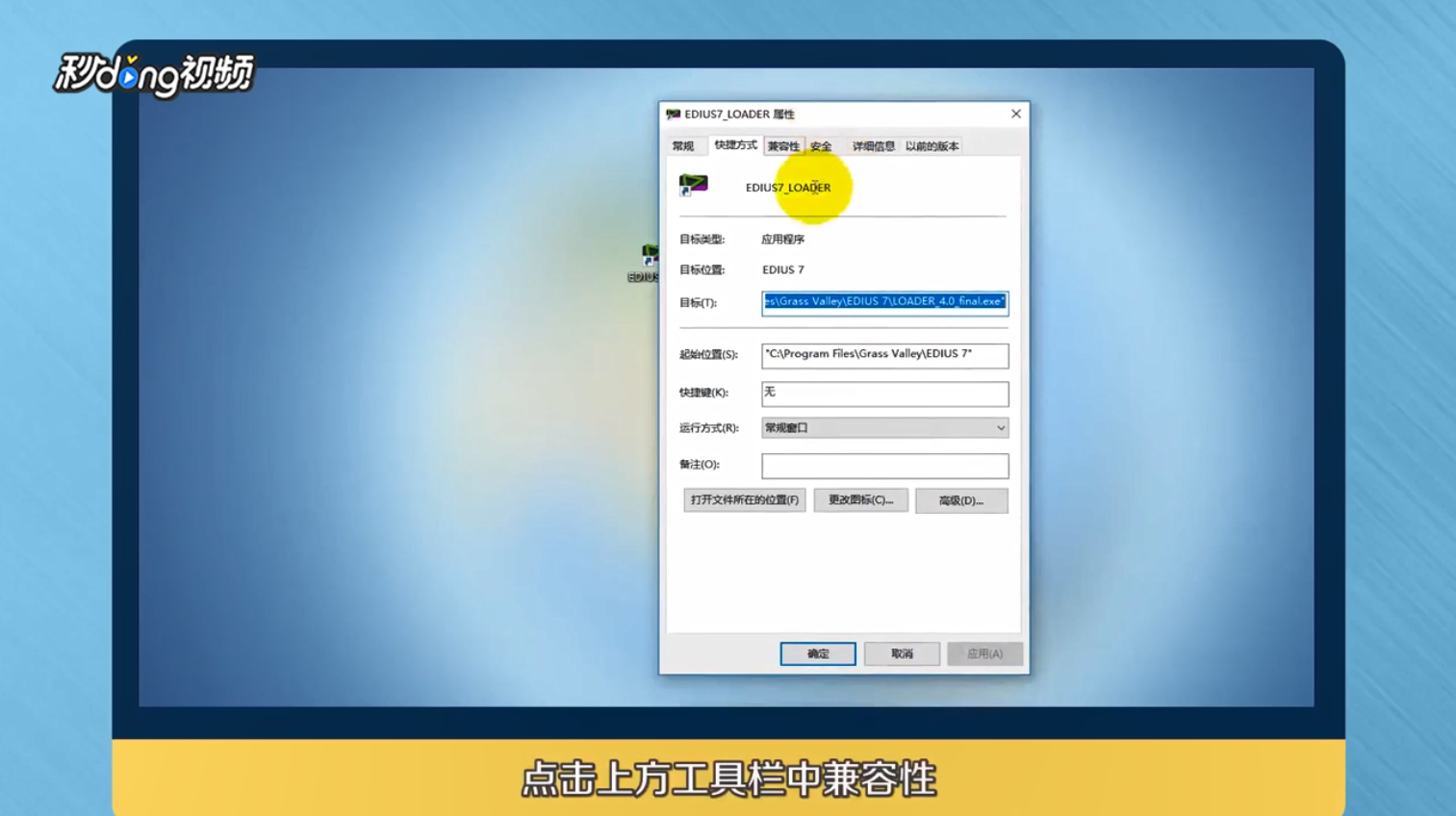Expand the 运行方式(R) dropdown
The width and height of the screenshot is (1456, 816).
884,428
